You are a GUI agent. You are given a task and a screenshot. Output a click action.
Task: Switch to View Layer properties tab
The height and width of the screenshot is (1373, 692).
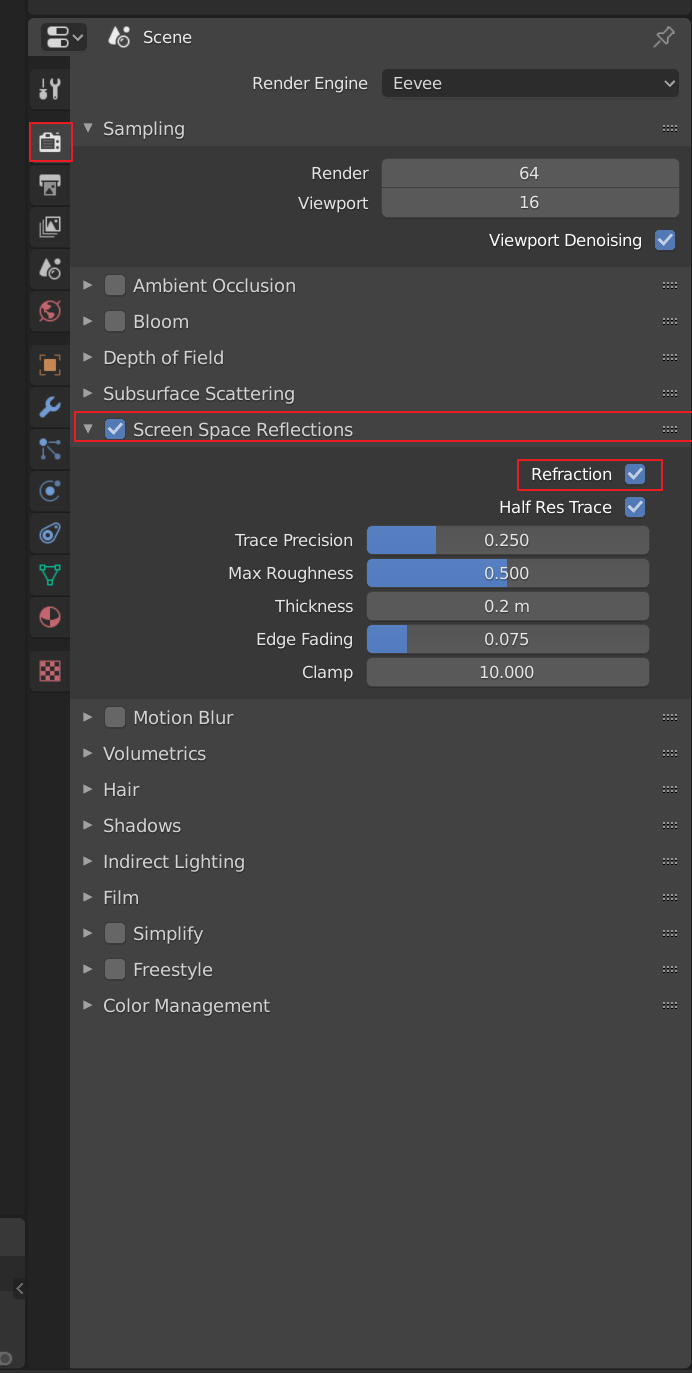50,227
